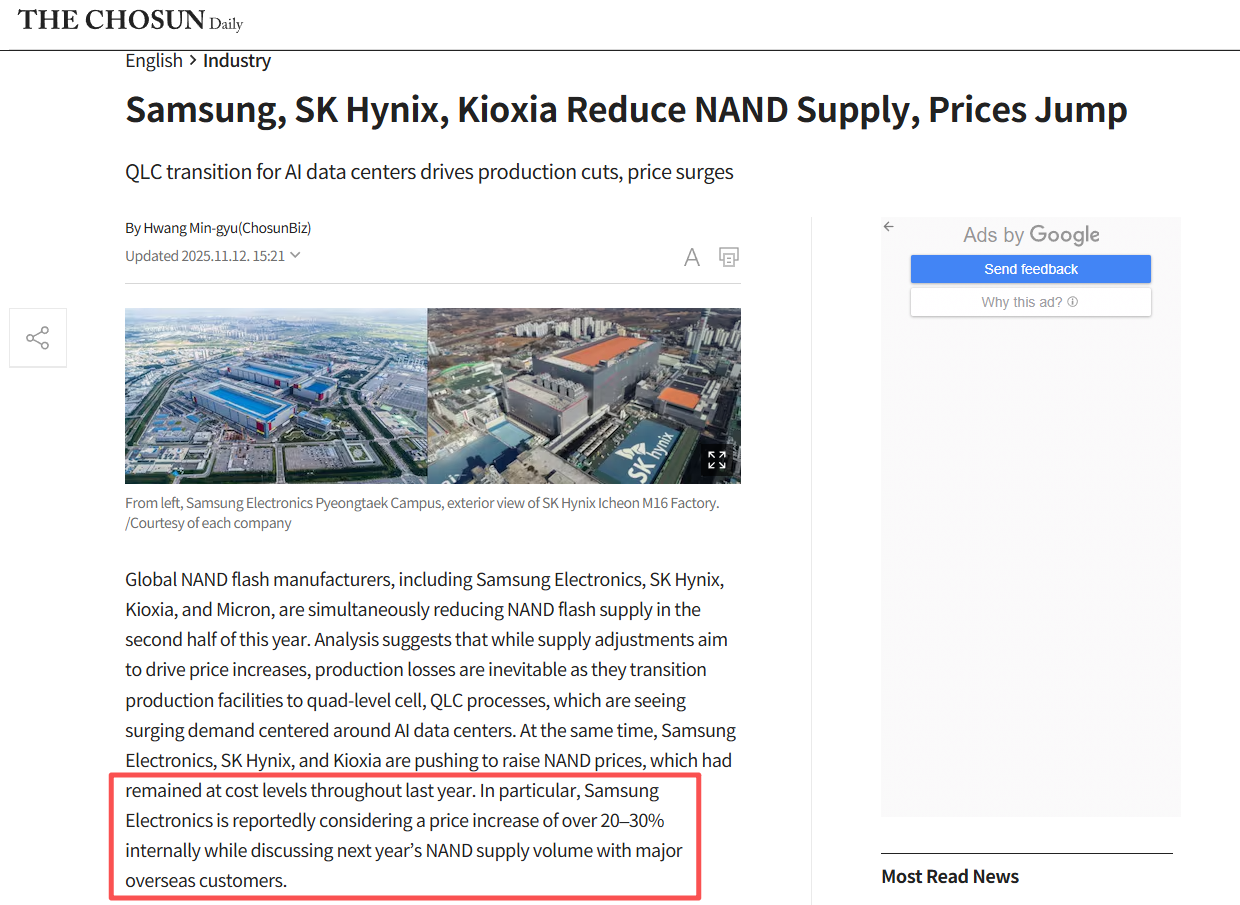
Task: Click the Updated 2025.11.12 timestamp text
Action: click(204, 256)
